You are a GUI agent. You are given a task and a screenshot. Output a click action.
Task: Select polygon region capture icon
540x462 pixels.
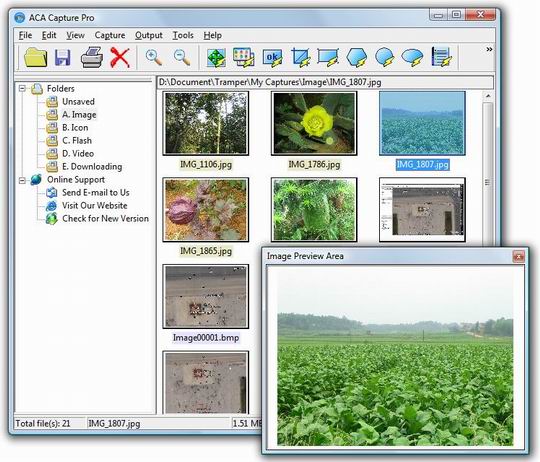[x=356, y=57]
